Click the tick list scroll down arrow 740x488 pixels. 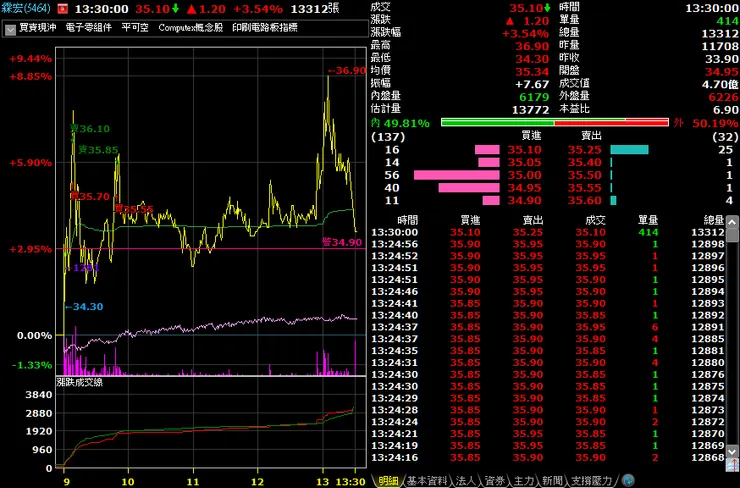pyautogui.click(x=732, y=451)
